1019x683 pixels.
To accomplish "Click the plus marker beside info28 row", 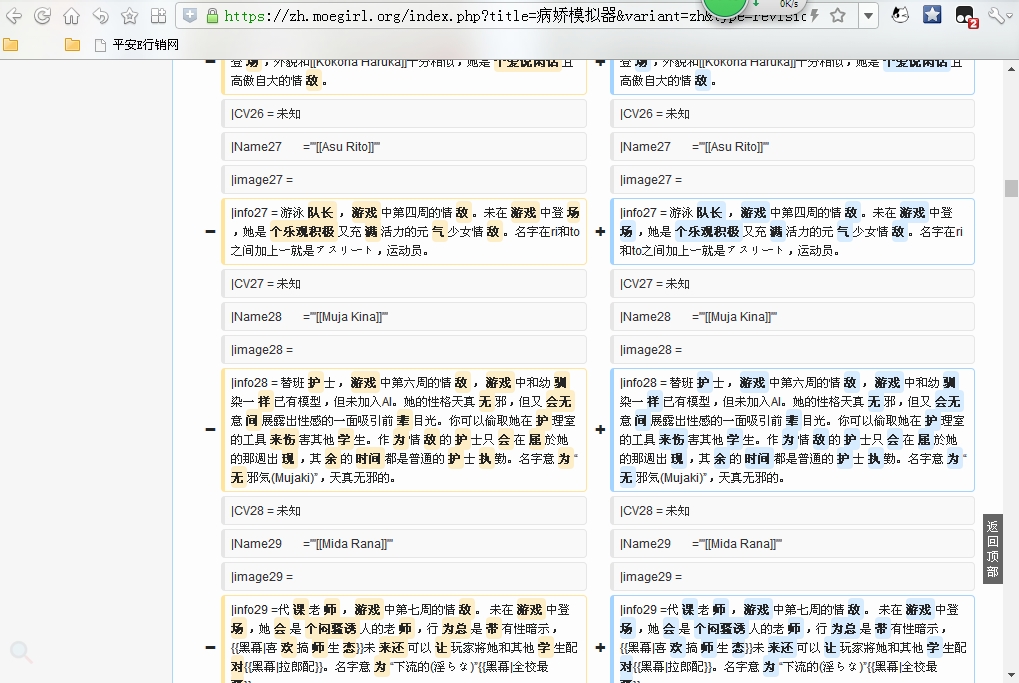I will click(600, 430).
